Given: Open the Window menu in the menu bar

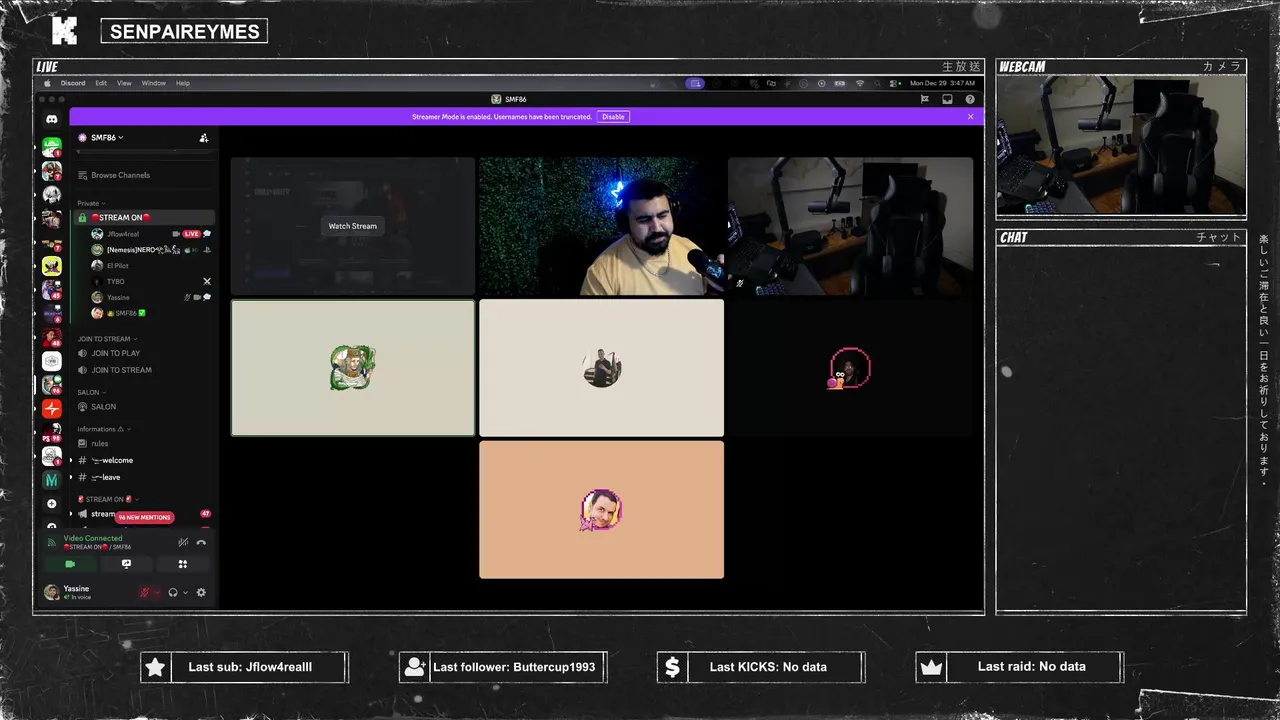Looking at the screenshot, I should [x=153, y=83].
